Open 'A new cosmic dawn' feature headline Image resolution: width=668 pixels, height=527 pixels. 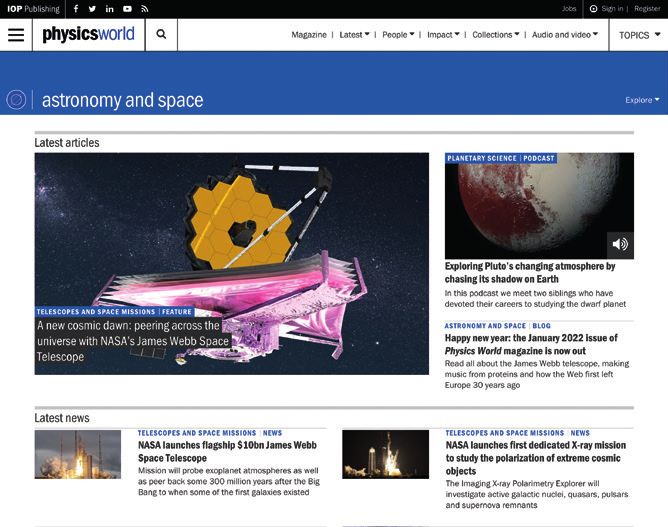pyautogui.click(x=133, y=341)
